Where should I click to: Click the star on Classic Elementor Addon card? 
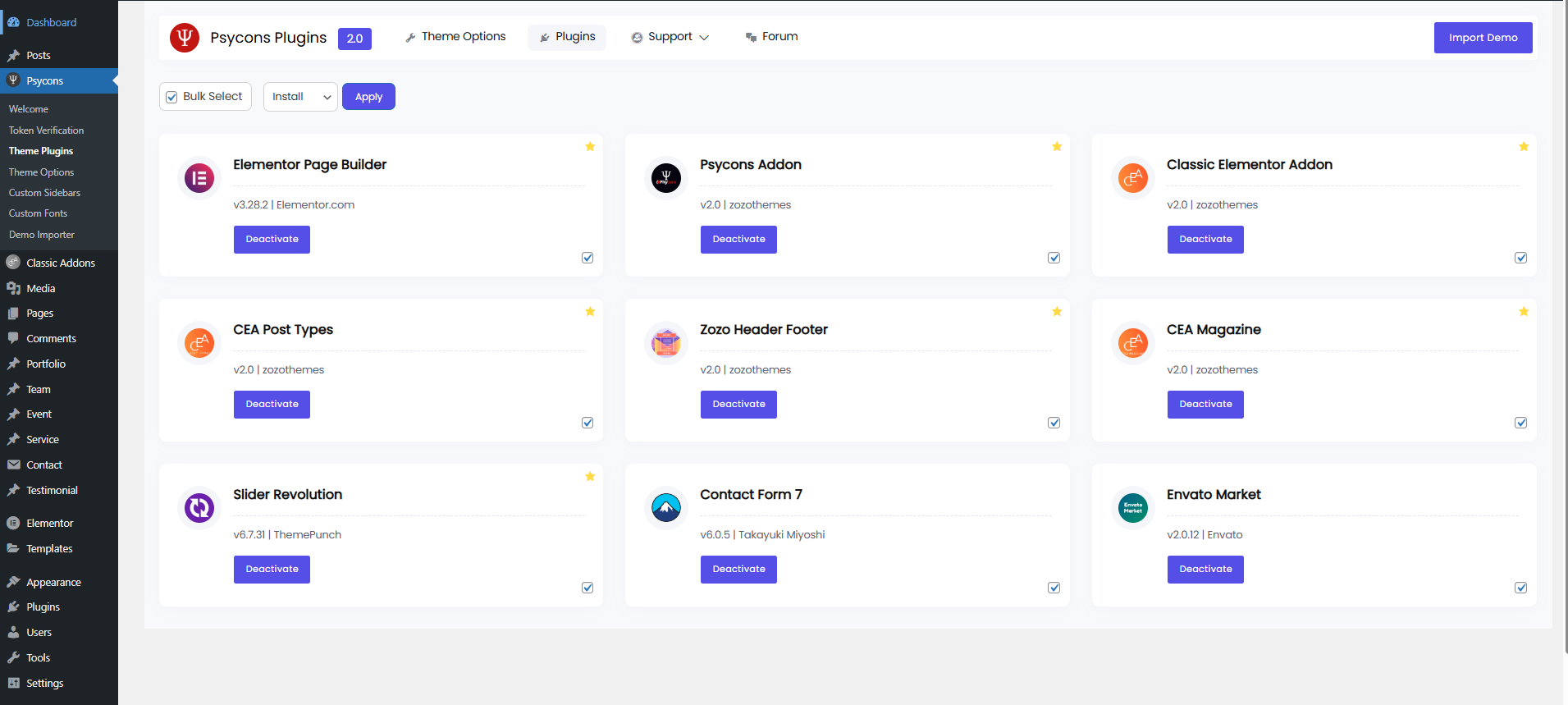coord(1524,147)
